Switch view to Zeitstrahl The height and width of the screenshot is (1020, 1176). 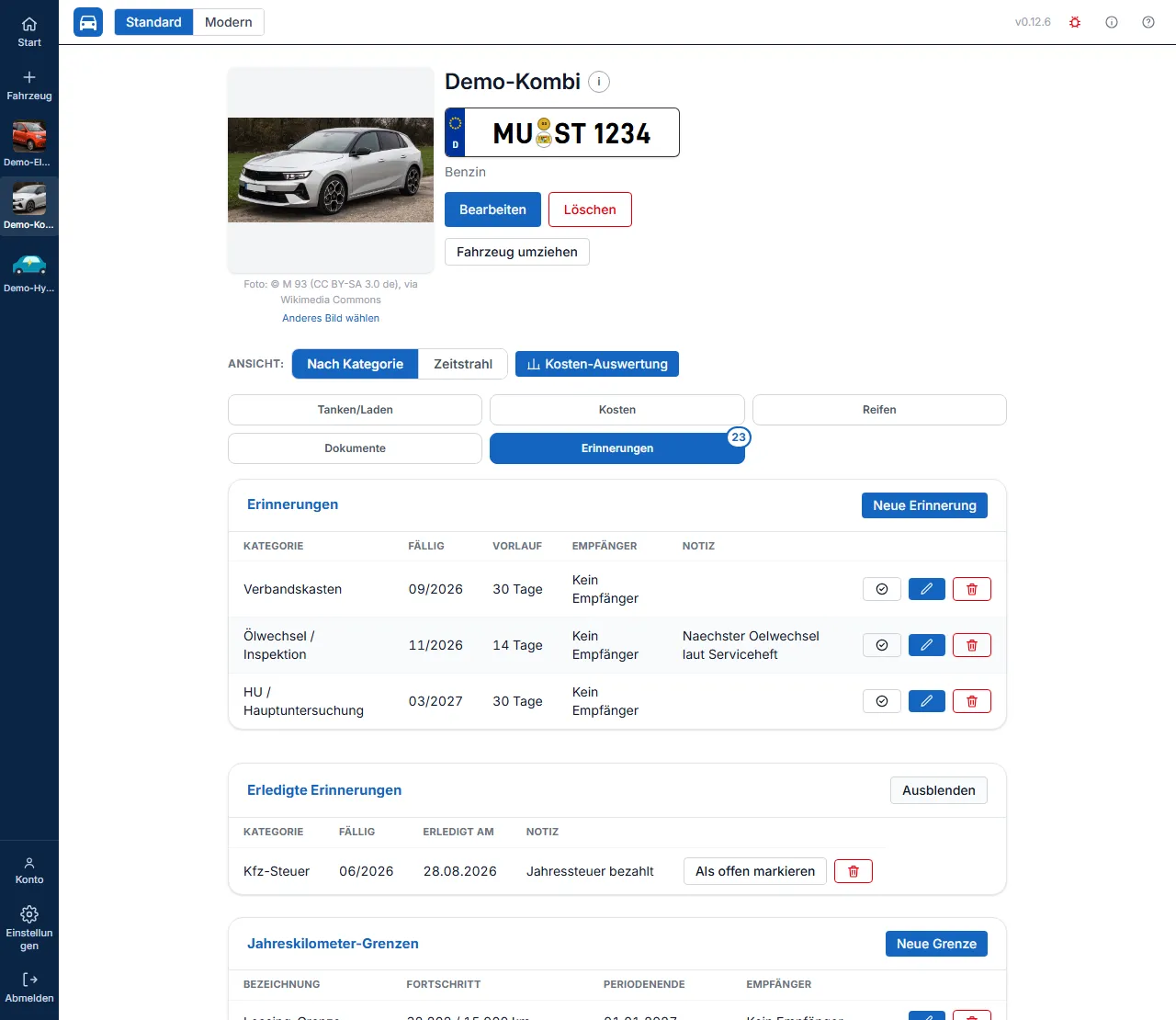pos(463,364)
